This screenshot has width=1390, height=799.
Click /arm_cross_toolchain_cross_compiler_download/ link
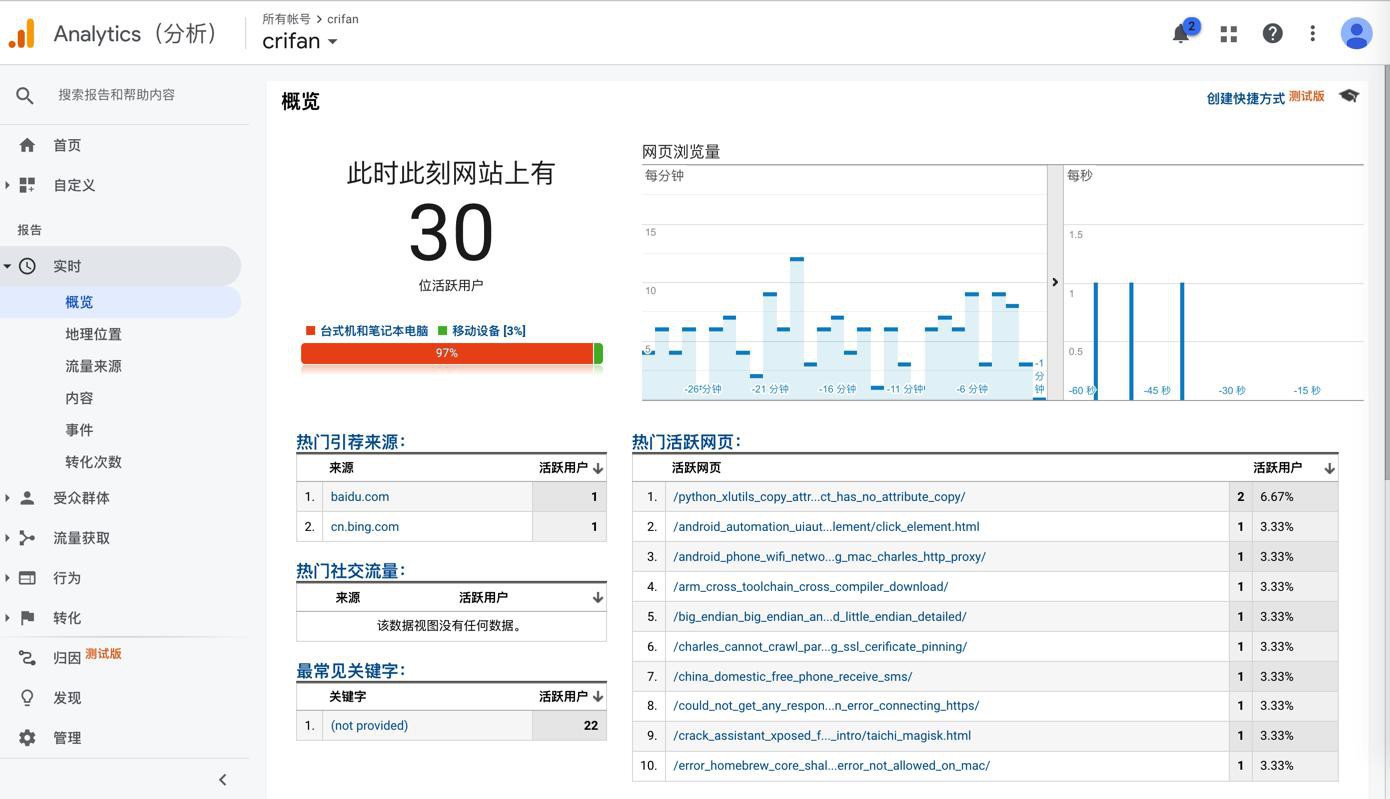[810, 587]
